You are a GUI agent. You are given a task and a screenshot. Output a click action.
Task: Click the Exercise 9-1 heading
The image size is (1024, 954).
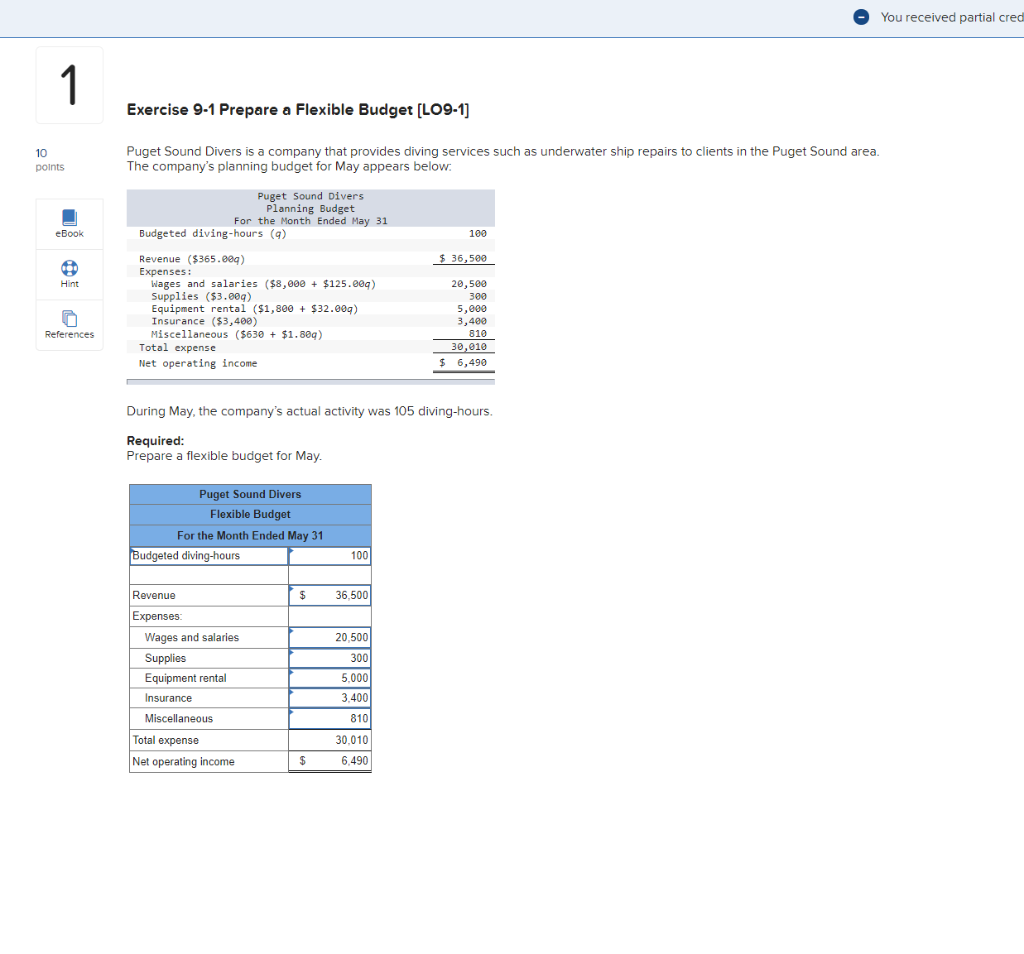coord(298,110)
